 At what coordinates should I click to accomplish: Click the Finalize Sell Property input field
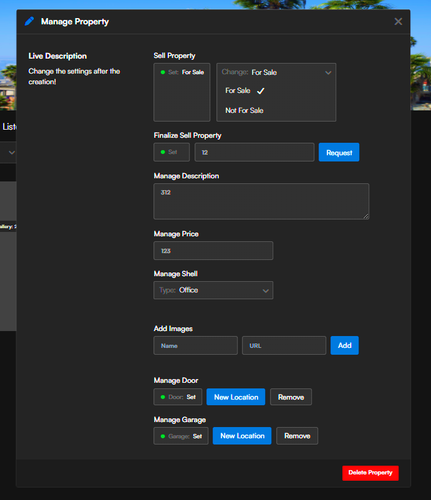point(254,152)
